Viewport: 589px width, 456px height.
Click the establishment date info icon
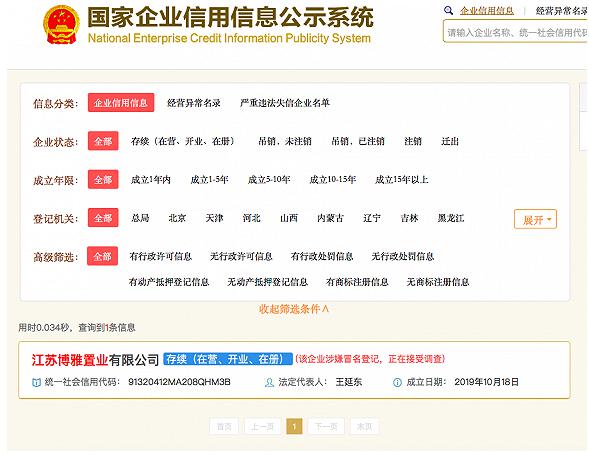point(397,382)
